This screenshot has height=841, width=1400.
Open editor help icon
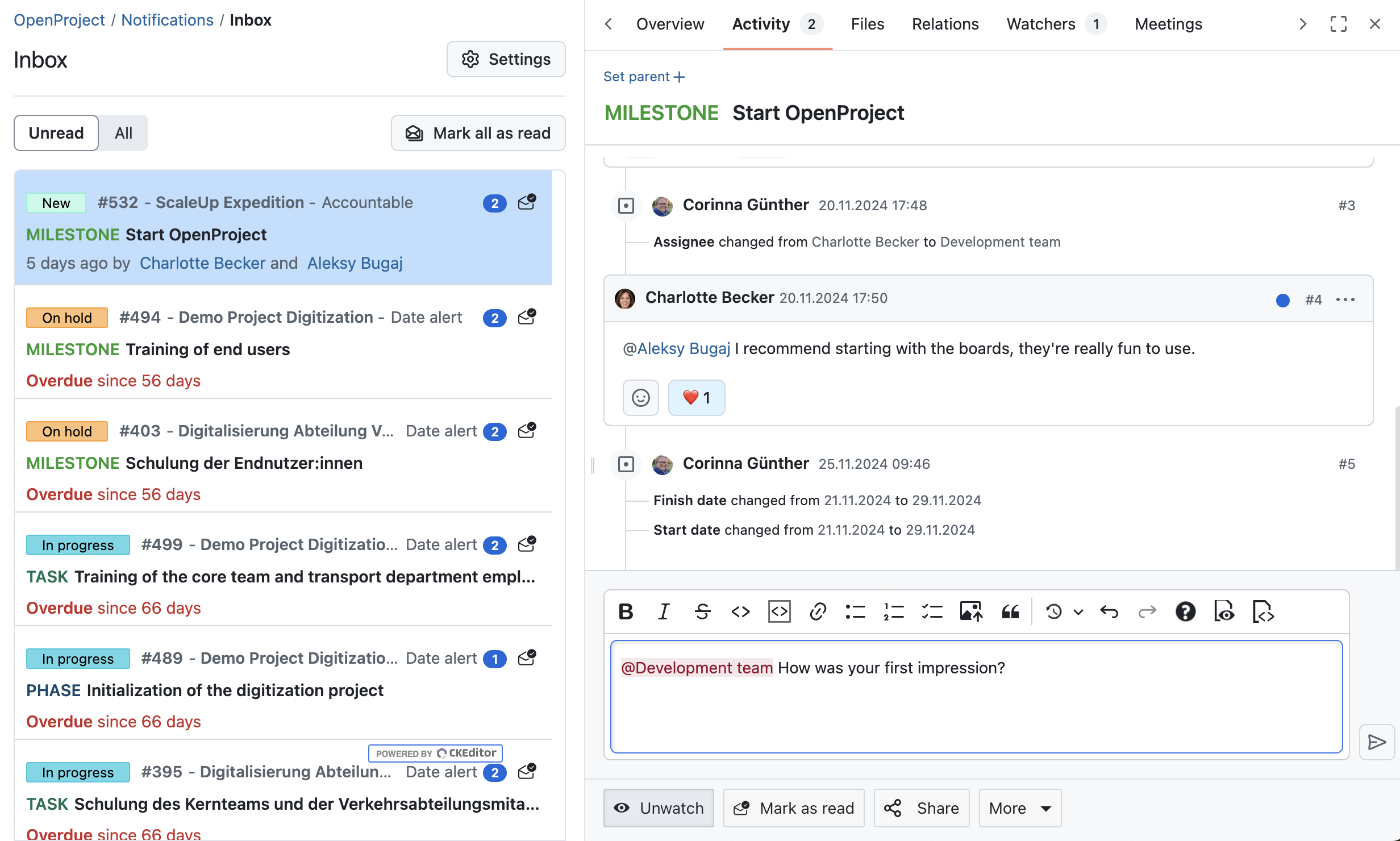pos(1185,611)
